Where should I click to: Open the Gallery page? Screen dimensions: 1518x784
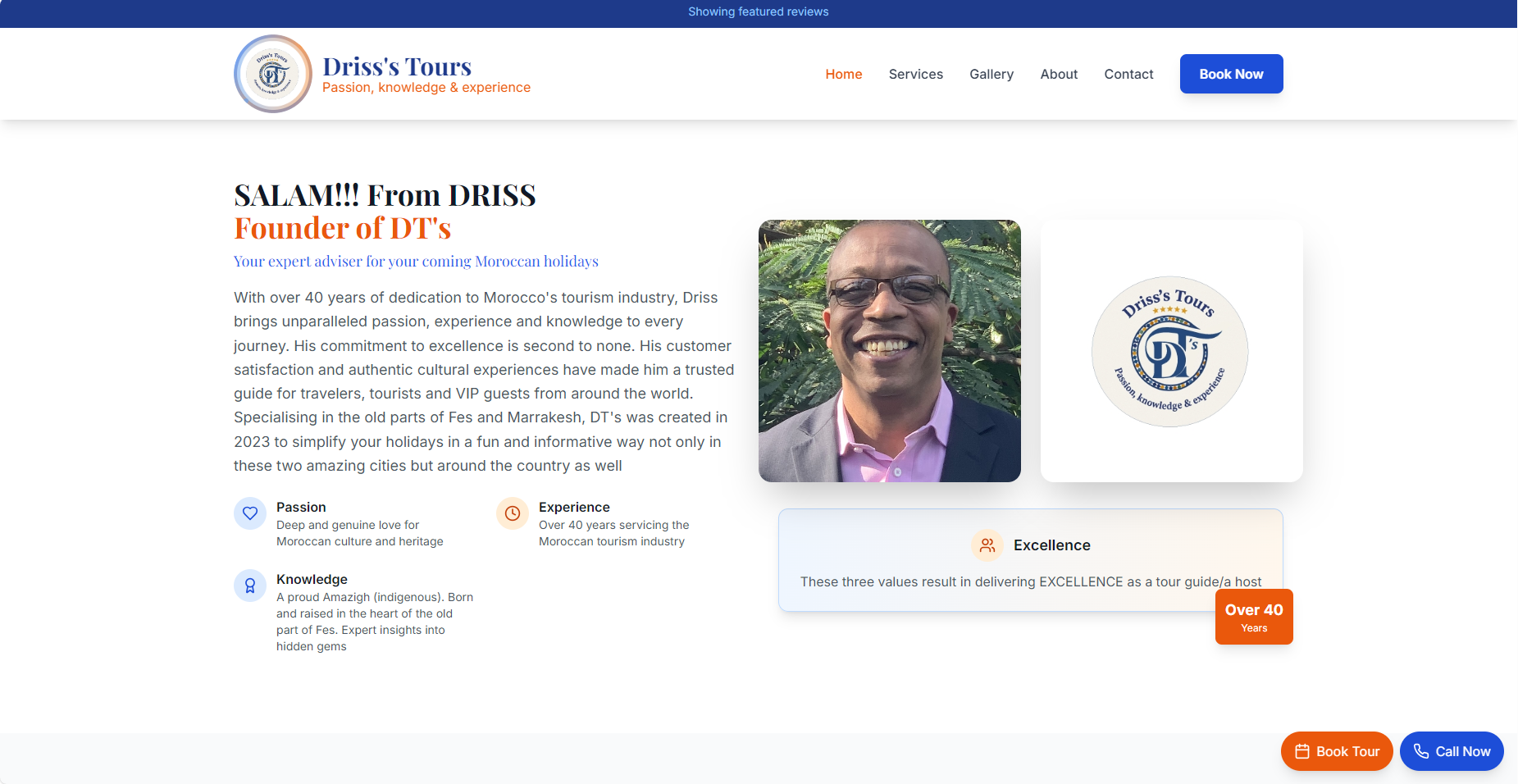(991, 74)
